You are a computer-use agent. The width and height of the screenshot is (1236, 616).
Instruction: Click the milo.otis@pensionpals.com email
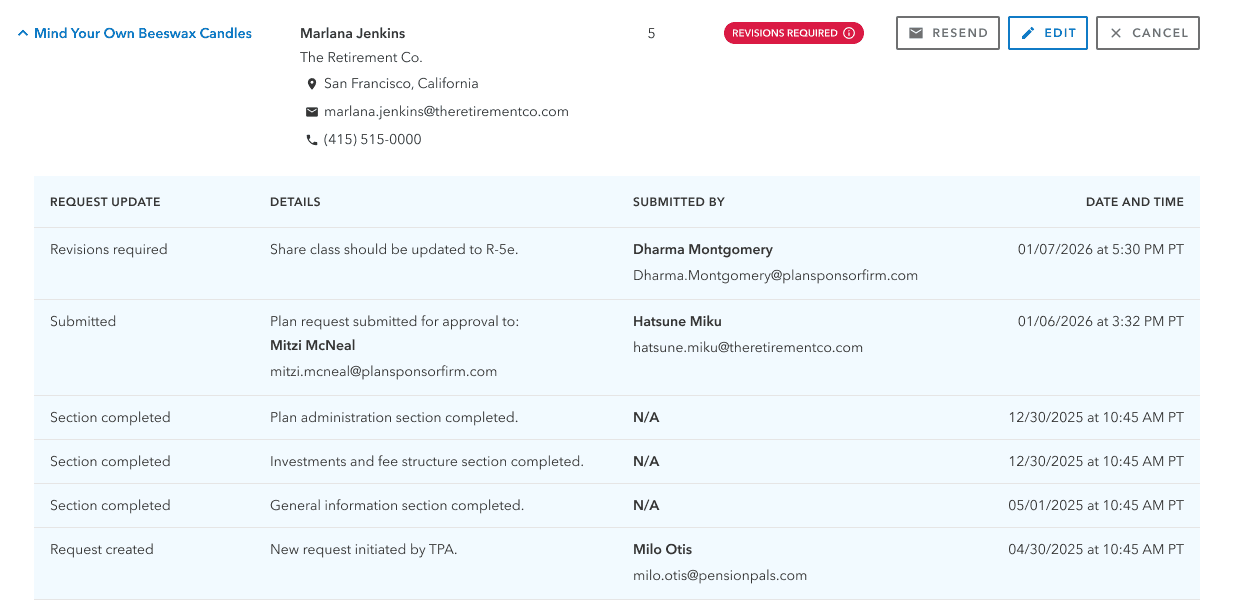(720, 575)
